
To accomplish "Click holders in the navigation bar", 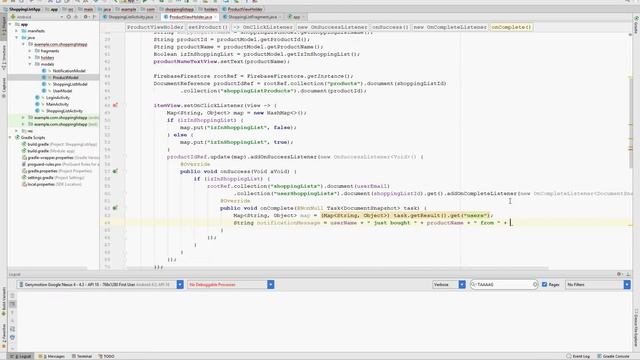I will pyautogui.click(x=210, y=9).
